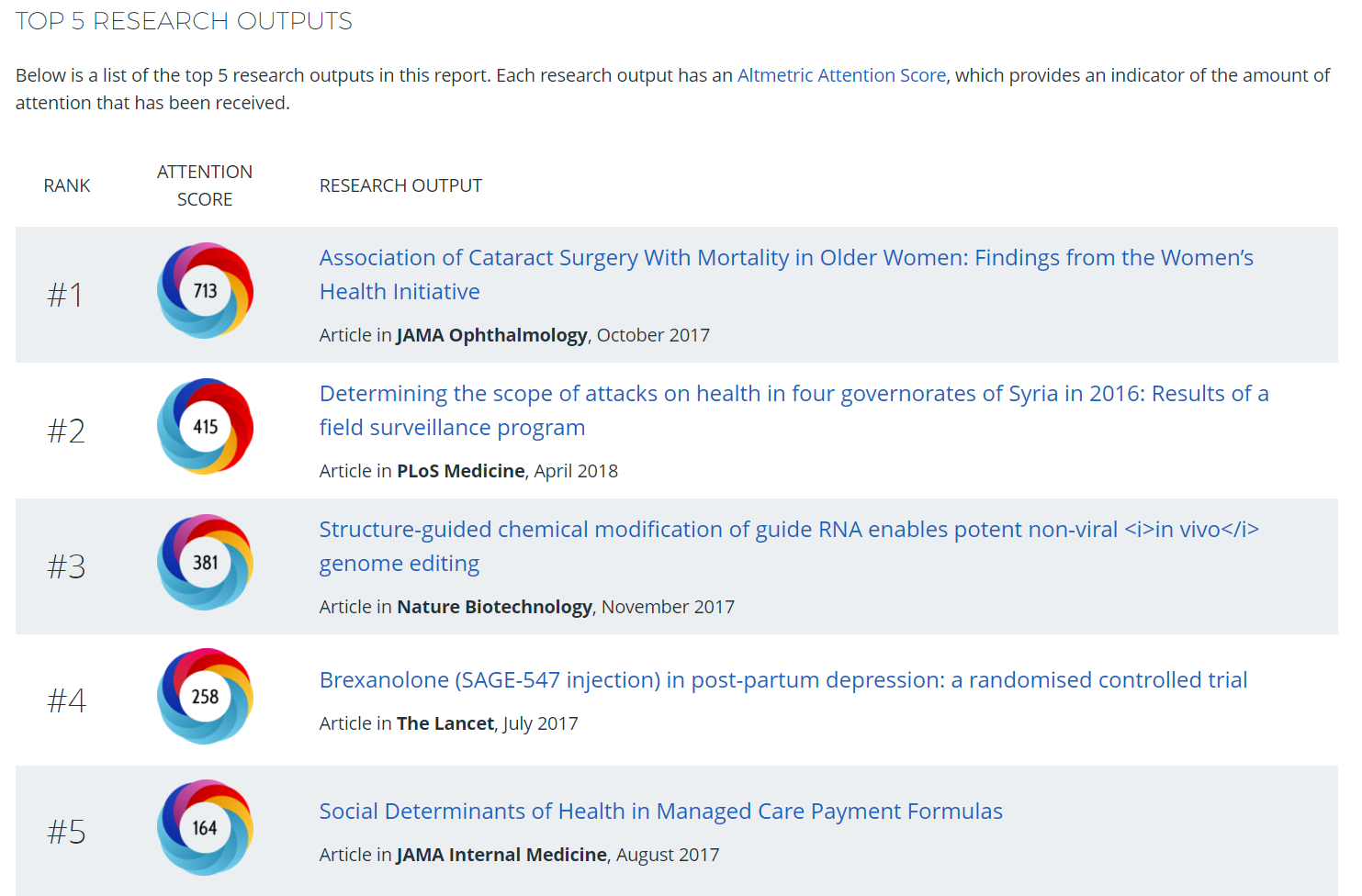
Task: Open Social Determinants of Health article
Action: pyautogui.click(x=660, y=812)
